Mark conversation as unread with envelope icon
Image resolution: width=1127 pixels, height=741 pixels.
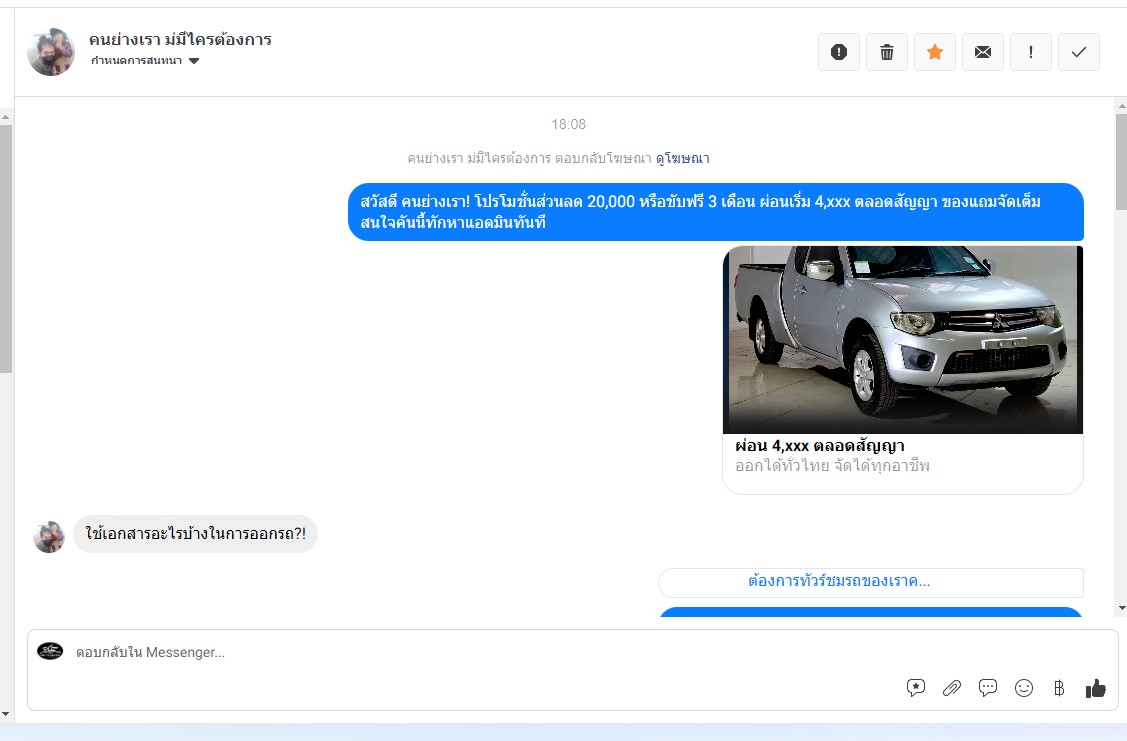tap(982, 52)
